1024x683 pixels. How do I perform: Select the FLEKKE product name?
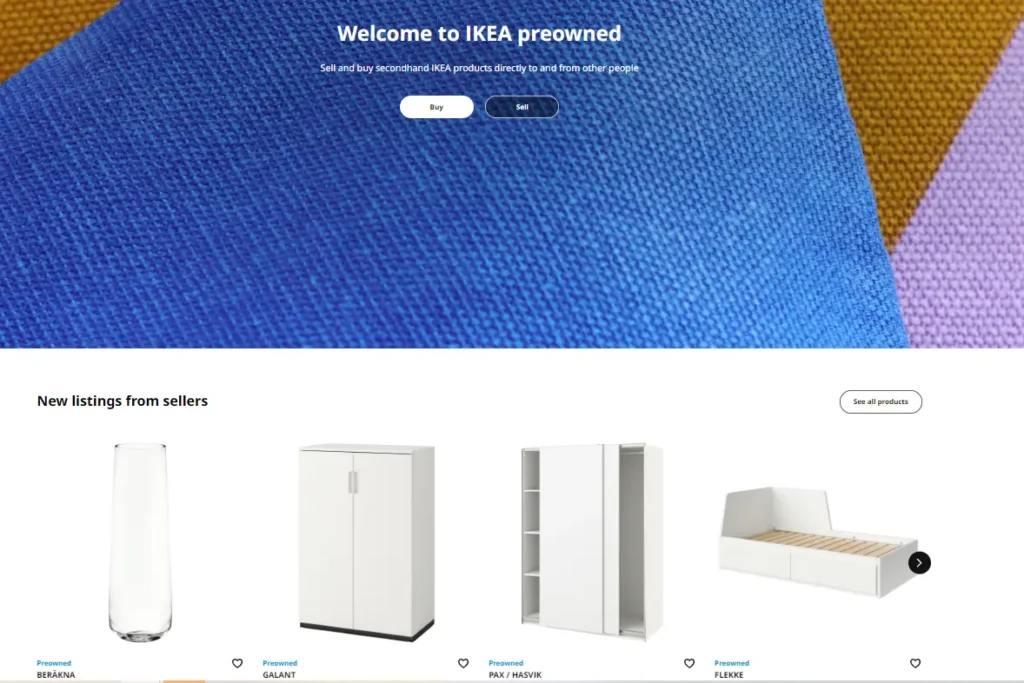coord(728,675)
